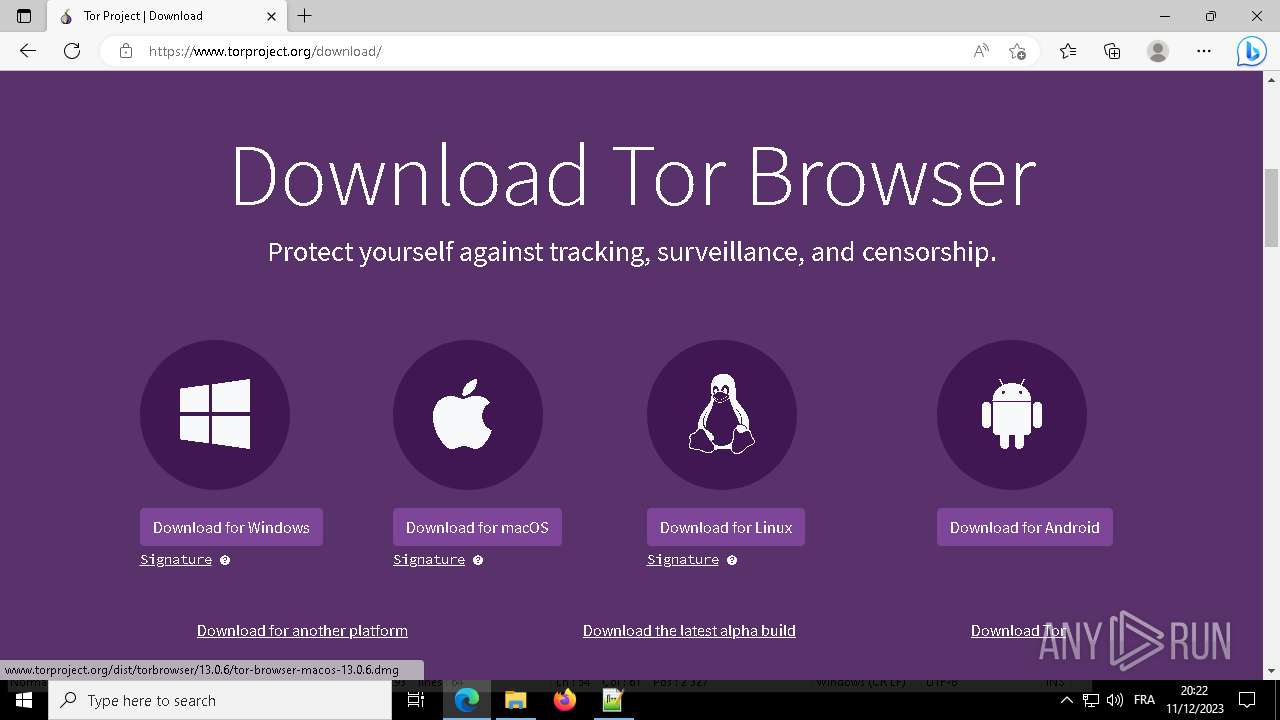Click the Linux penguin circle icon
Screen dimensions: 1280x720
[722, 414]
